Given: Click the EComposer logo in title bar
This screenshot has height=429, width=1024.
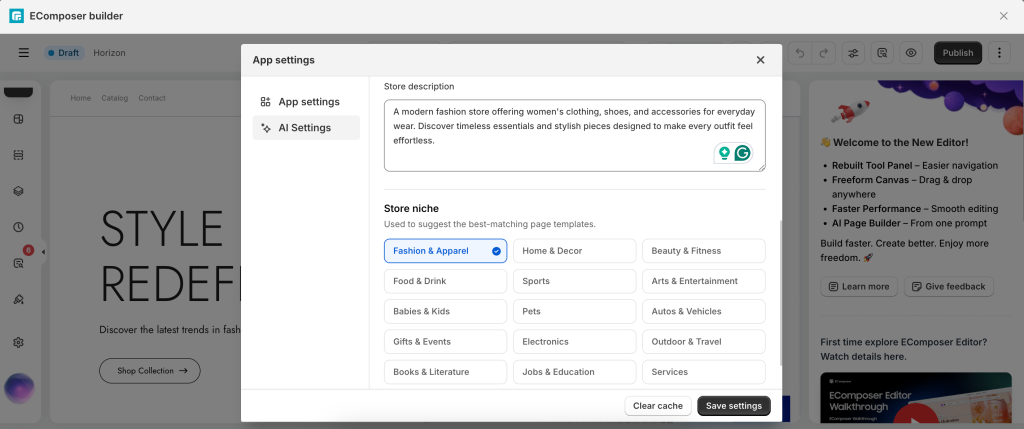Looking at the screenshot, I should click(x=16, y=16).
